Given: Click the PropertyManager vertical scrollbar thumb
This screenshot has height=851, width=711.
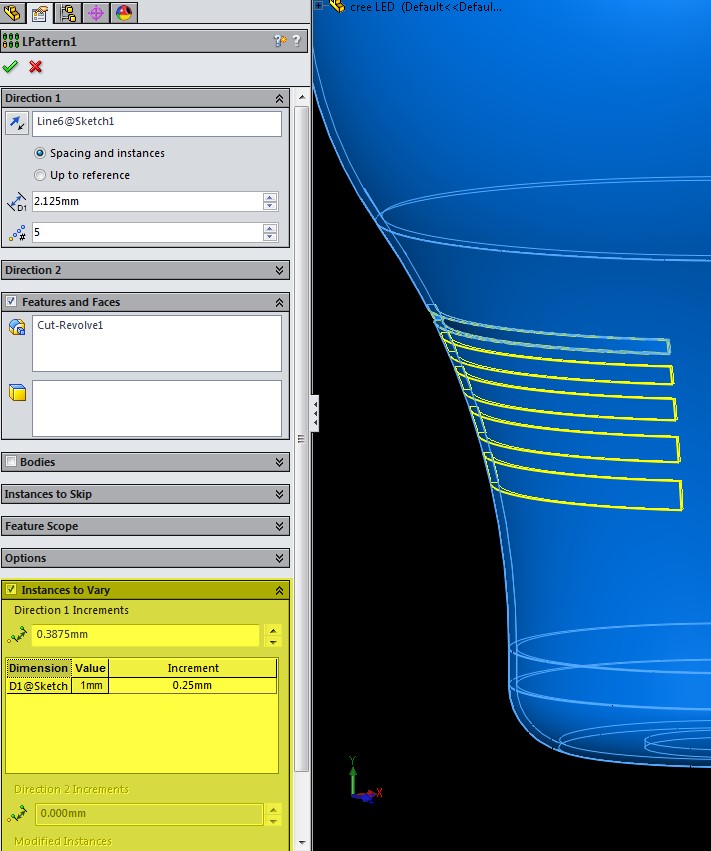Looking at the screenshot, I should click(302, 439).
